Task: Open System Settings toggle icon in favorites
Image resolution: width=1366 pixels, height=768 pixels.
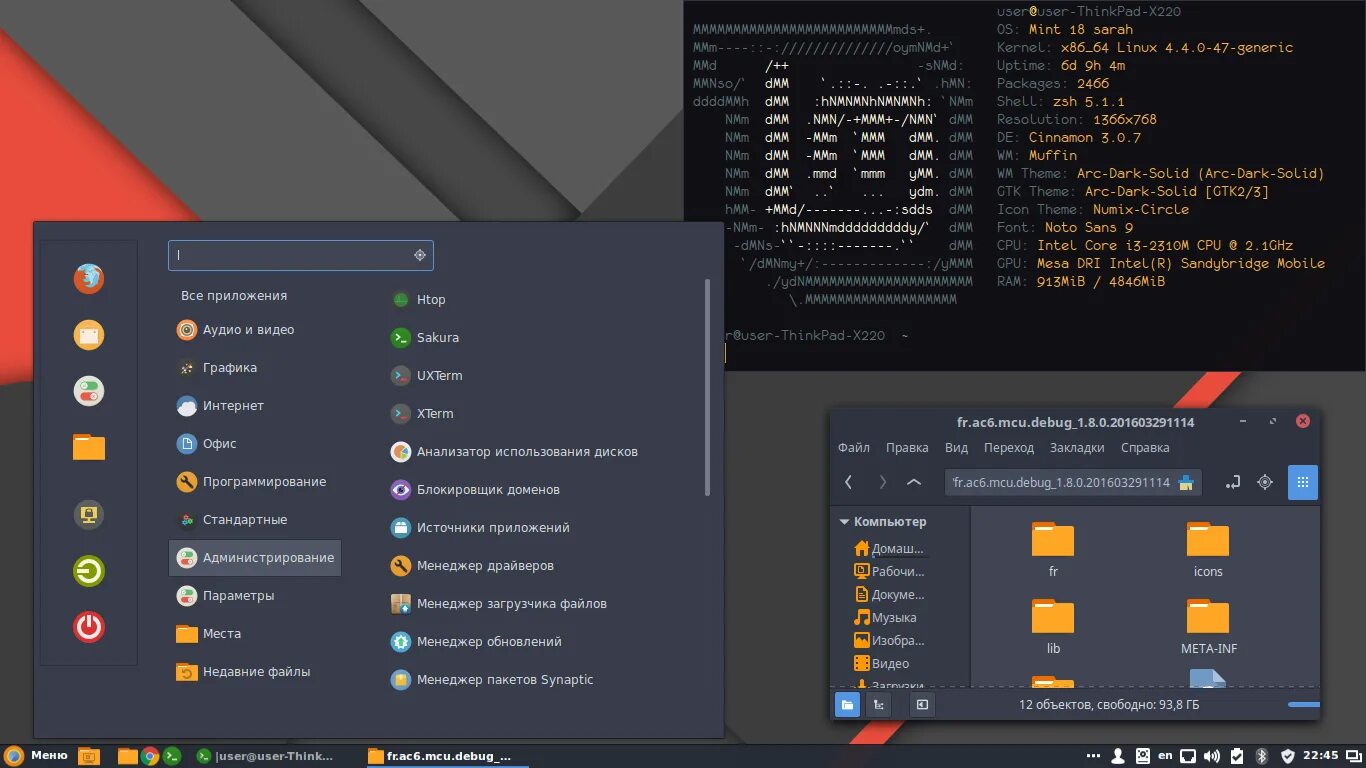Action: [x=89, y=390]
